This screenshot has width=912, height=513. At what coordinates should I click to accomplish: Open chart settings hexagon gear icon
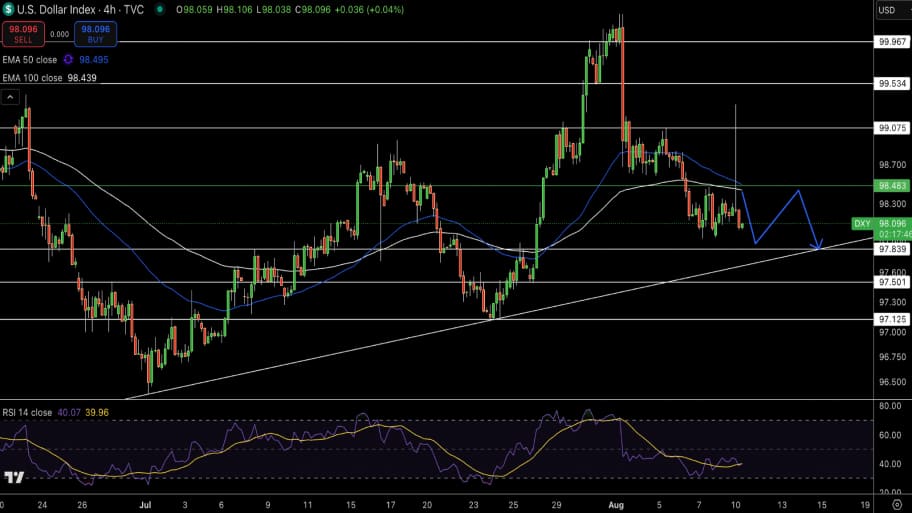point(897,505)
